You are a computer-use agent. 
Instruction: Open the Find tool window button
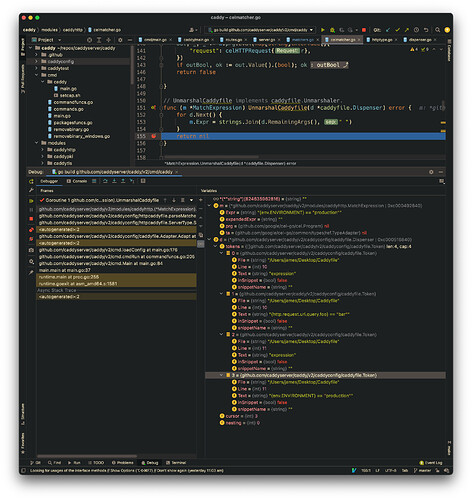coord(54,463)
